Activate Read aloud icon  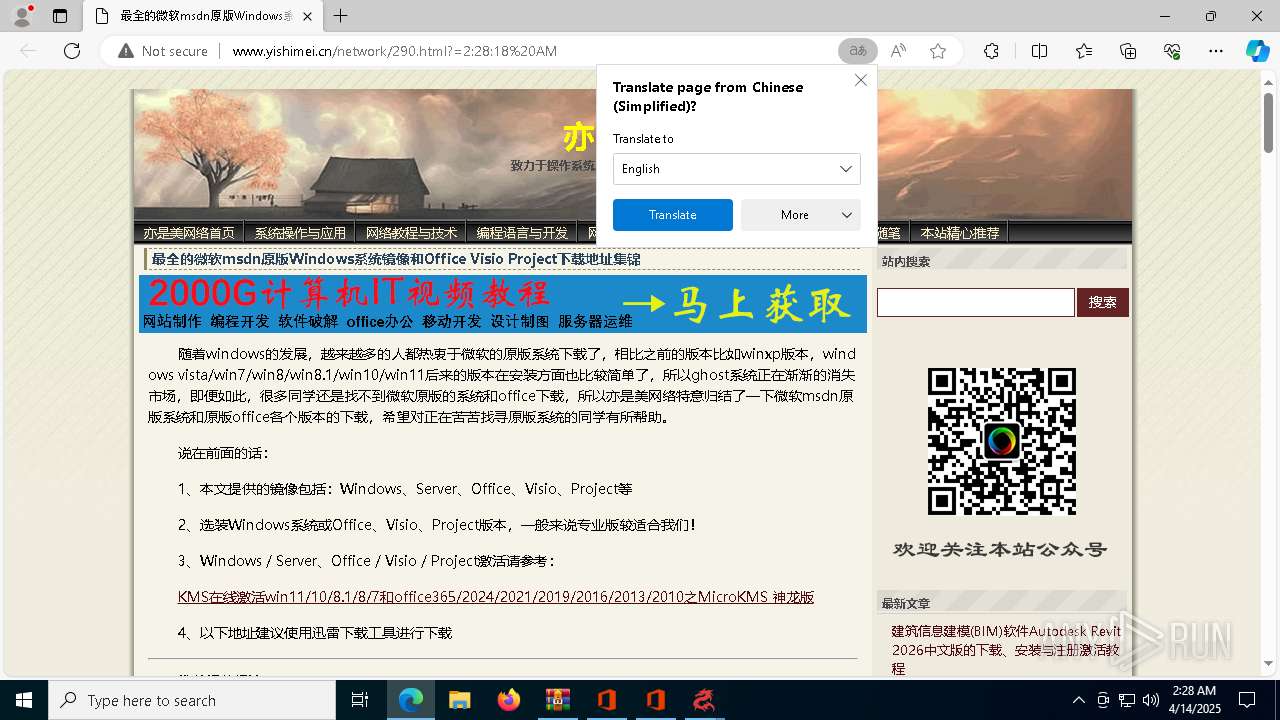point(898,51)
